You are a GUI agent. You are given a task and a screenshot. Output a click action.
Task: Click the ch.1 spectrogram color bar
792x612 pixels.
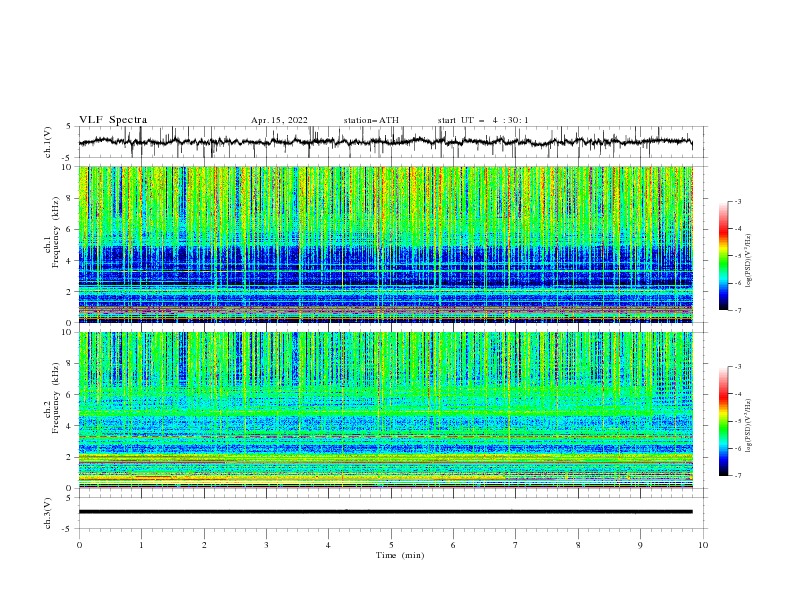723,256
